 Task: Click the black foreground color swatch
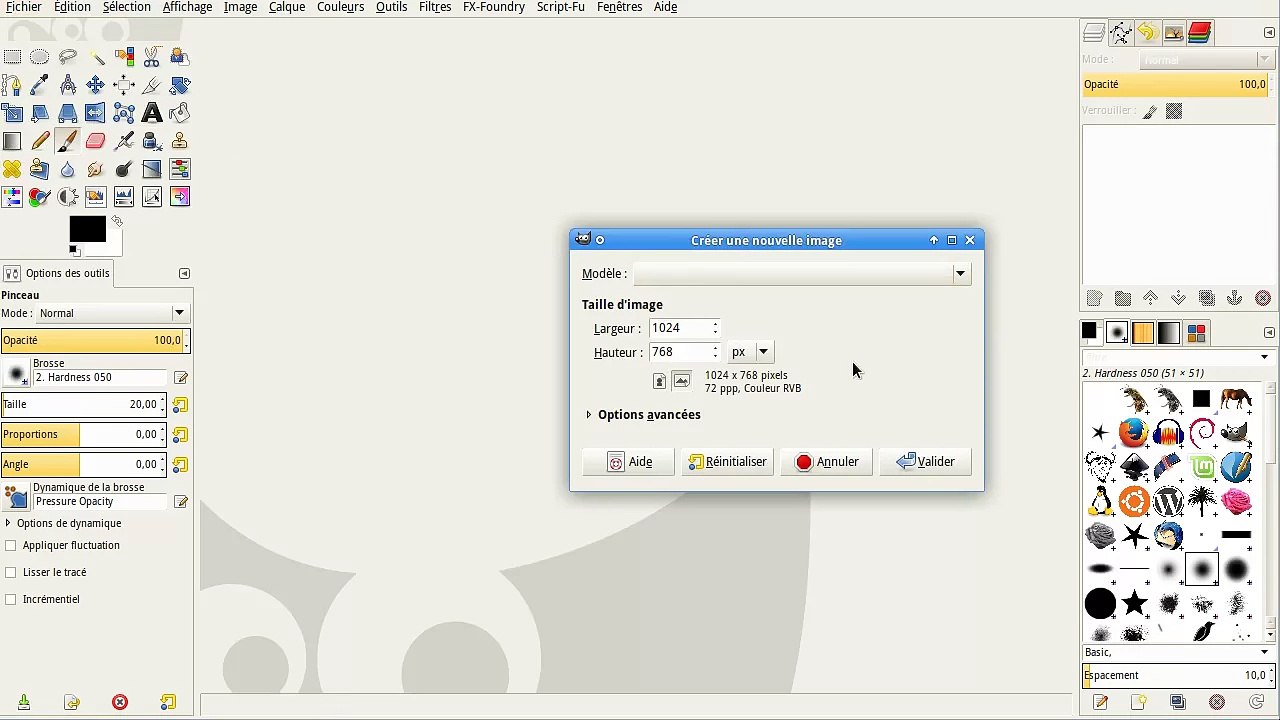click(x=87, y=229)
